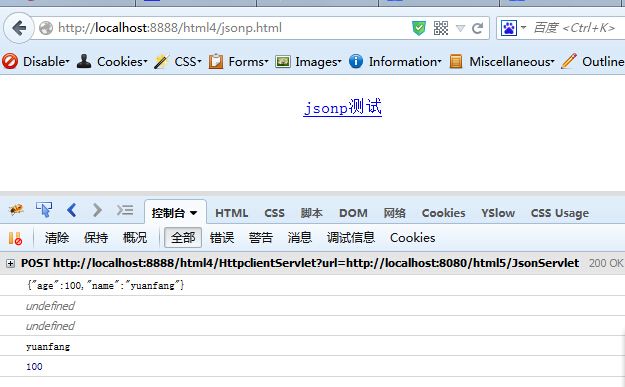Click the Baidu paw search engine icon
625x387 pixels.
tap(509, 28)
